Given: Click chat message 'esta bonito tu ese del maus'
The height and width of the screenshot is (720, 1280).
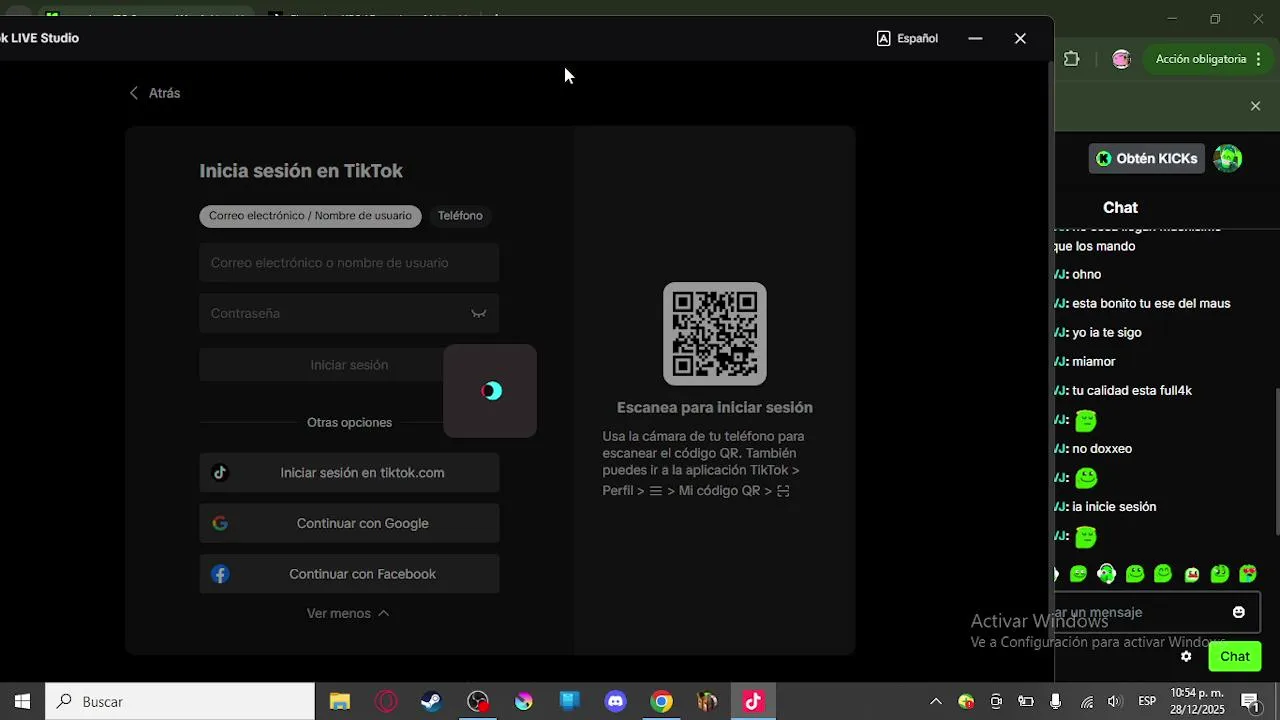Looking at the screenshot, I should coord(1151,304).
